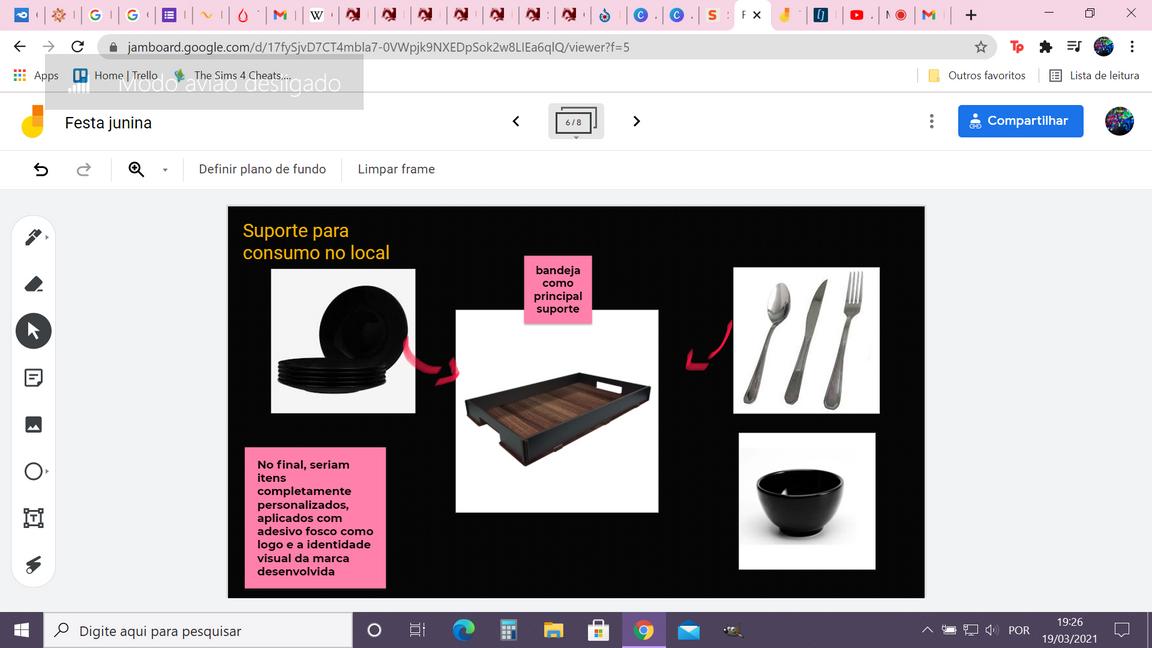Add a sticky note
The height and width of the screenshot is (648, 1152).
click(33, 378)
